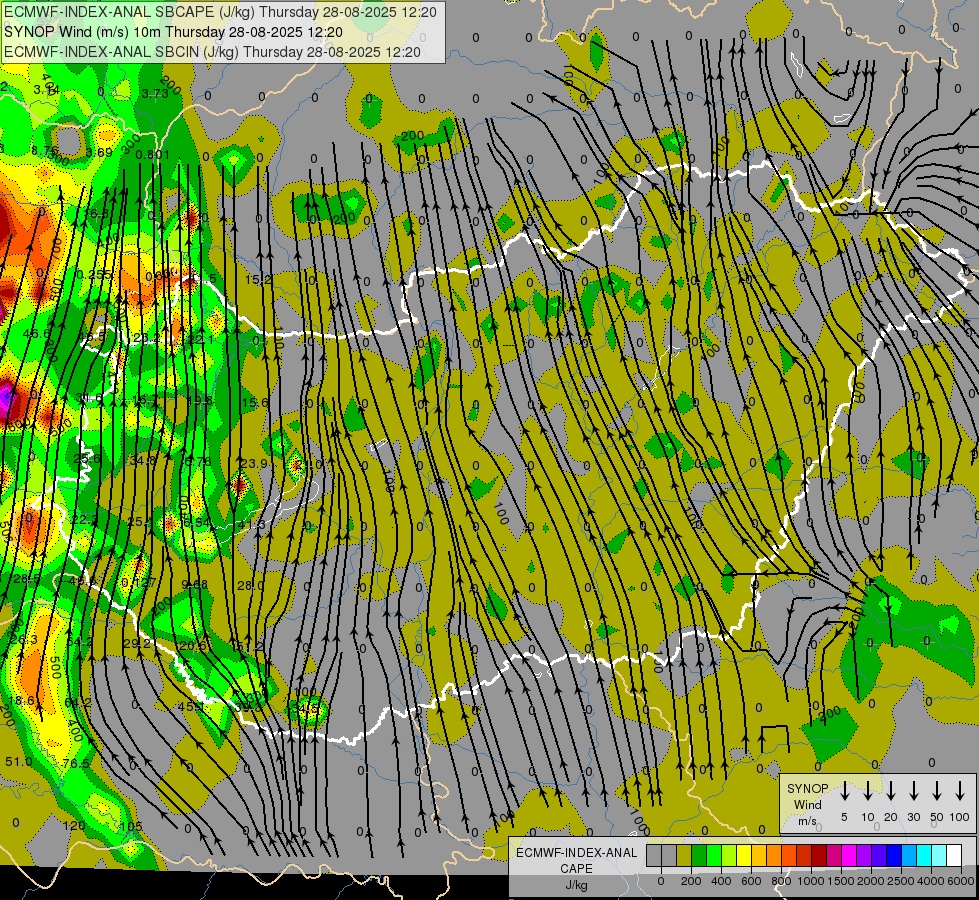Select the orange swatch left of 800 tick

pos(774,855)
